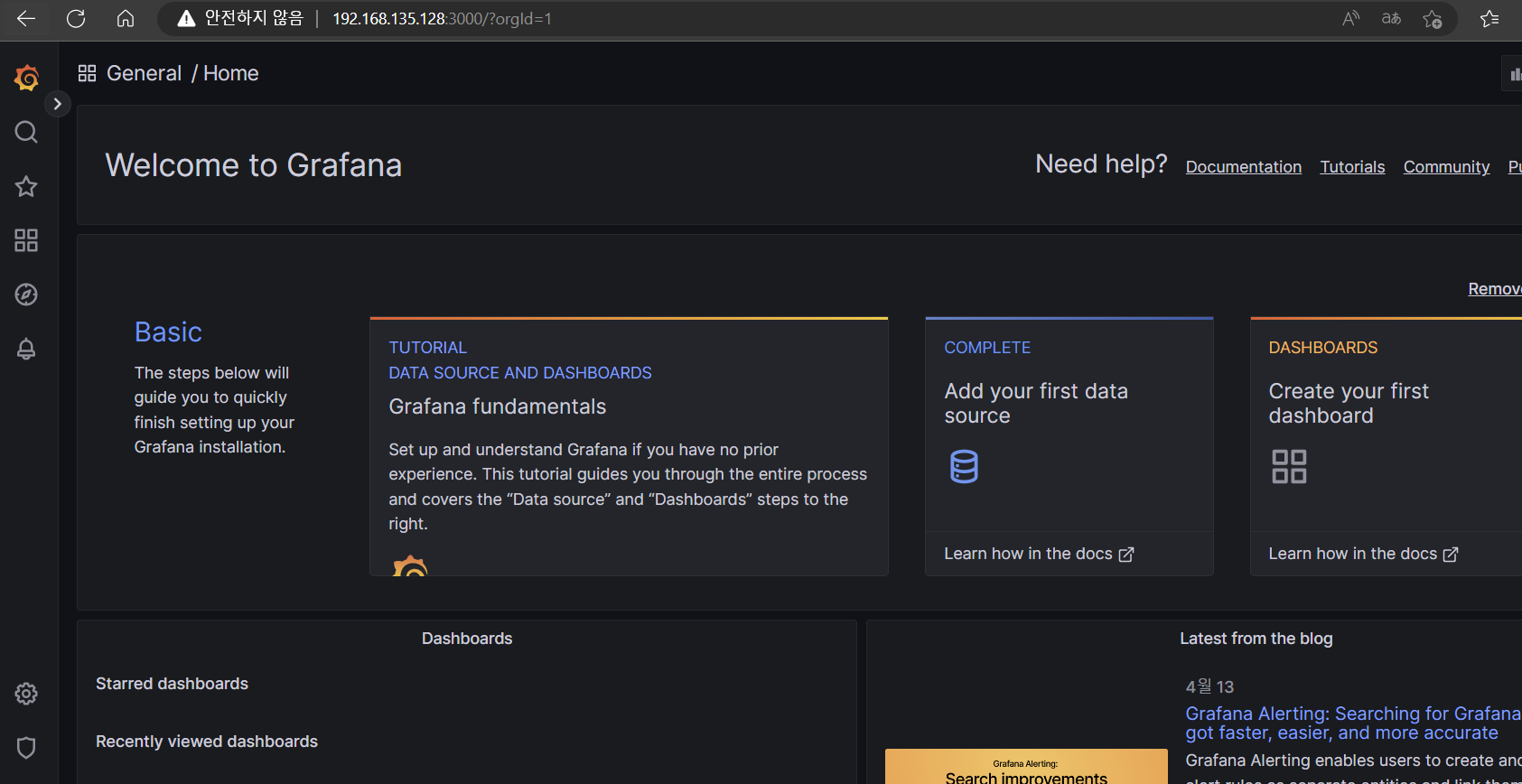Click the Grafana logo in sidebar
The height and width of the screenshot is (784, 1522).
coord(26,79)
